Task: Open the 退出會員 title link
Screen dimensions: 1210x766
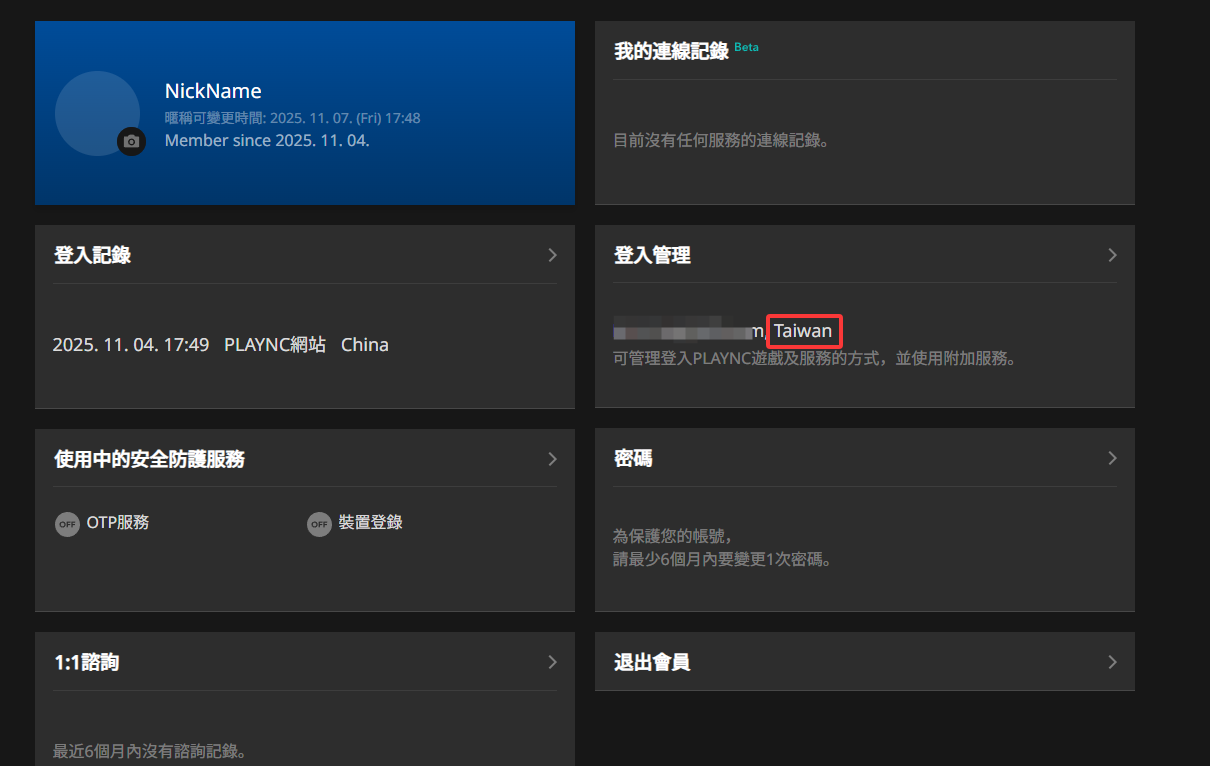Action: click(652, 662)
